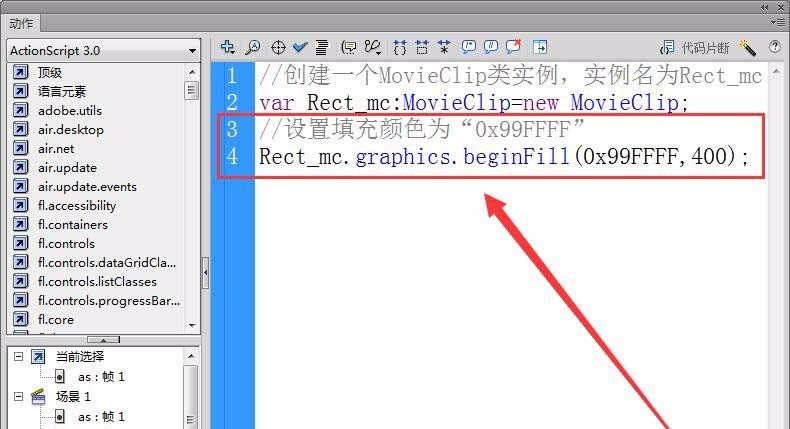Screen dimensions: 790x429
Task: Open the Help question mark icon
Action: [x=775, y=47]
